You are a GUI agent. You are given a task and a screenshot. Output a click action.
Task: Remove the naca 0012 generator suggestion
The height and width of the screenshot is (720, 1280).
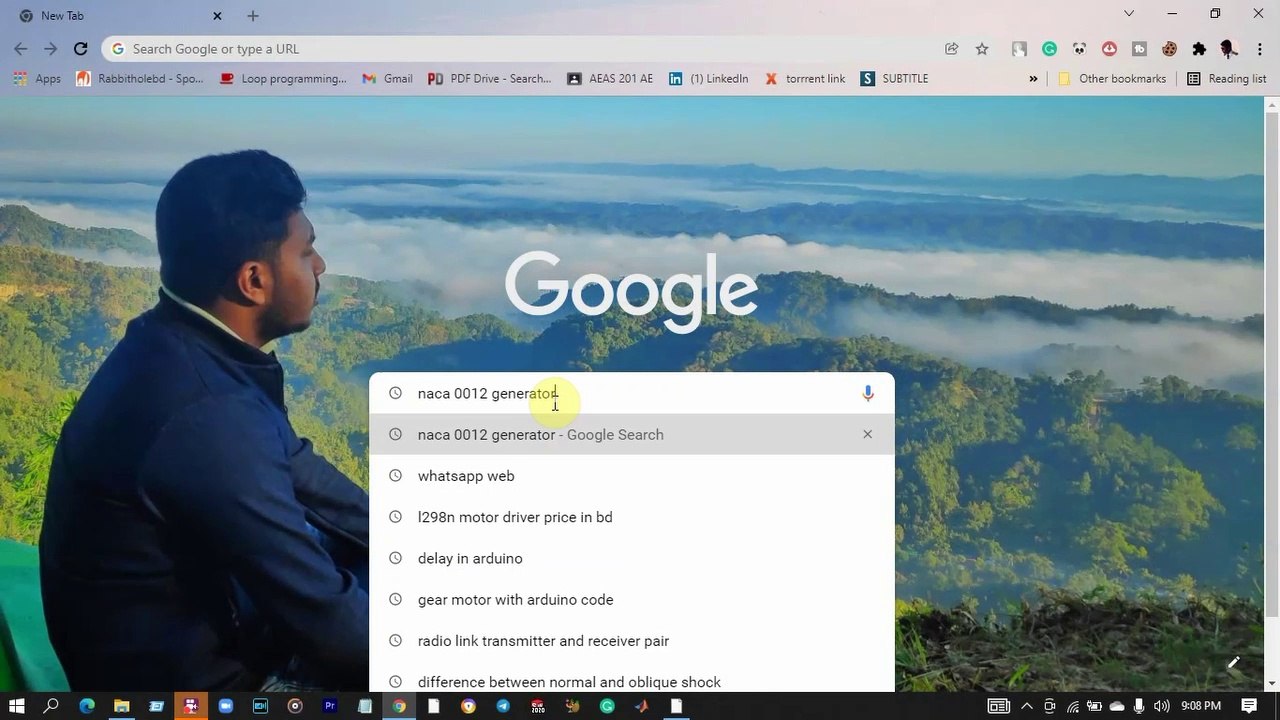point(867,435)
